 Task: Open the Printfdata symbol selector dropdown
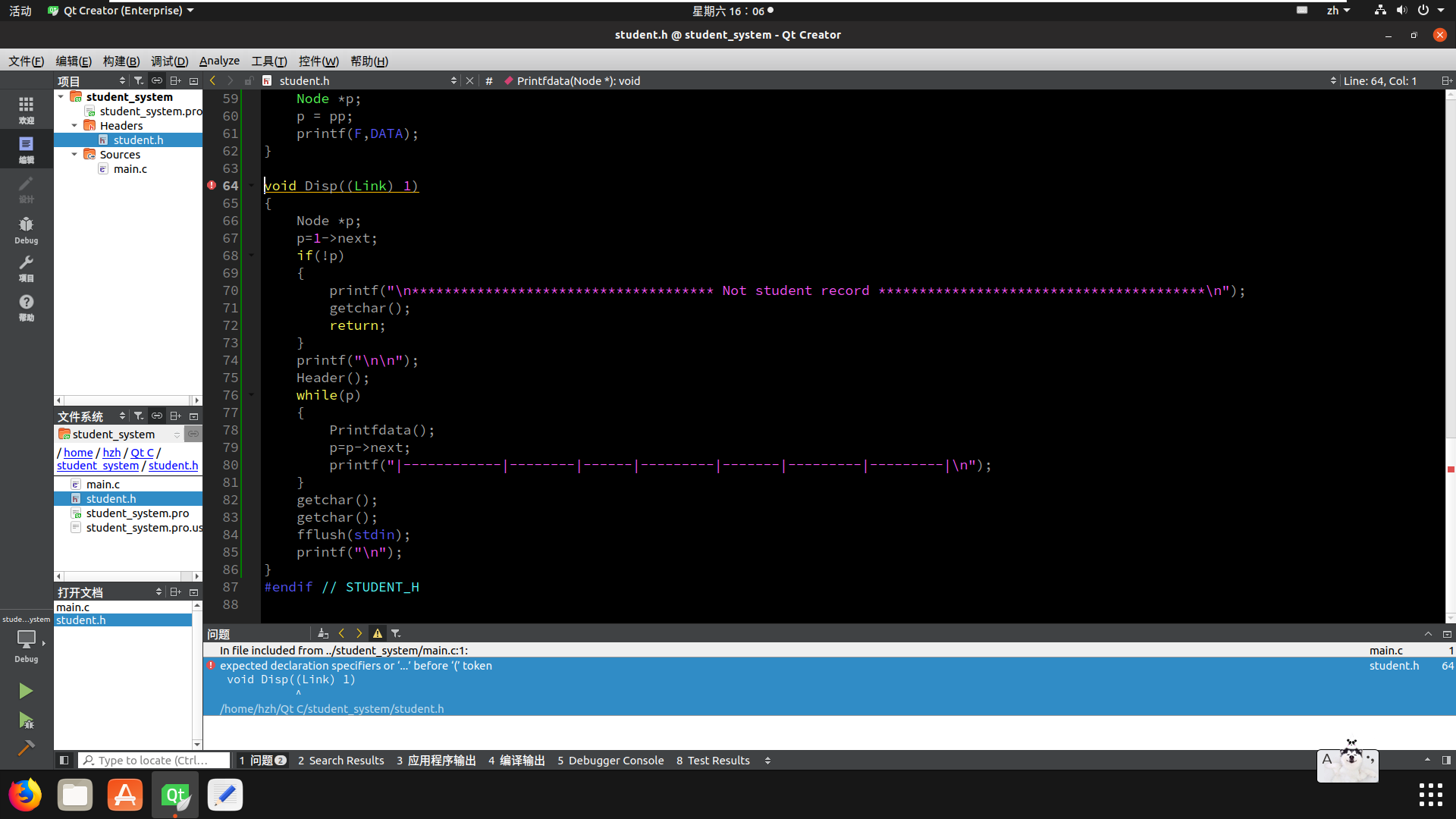click(x=918, y=80)
